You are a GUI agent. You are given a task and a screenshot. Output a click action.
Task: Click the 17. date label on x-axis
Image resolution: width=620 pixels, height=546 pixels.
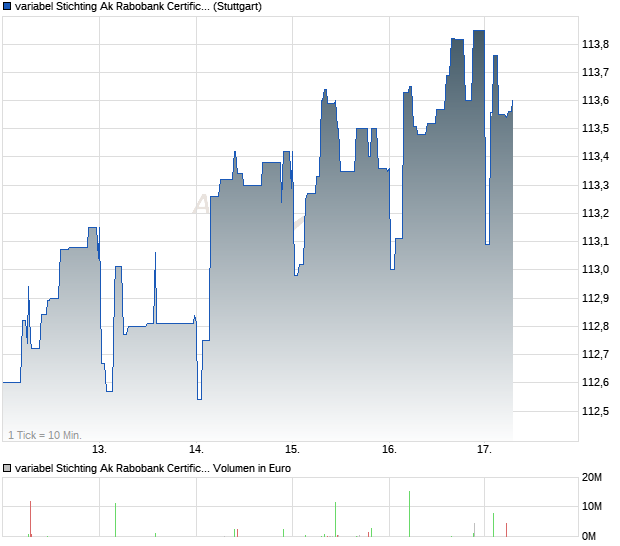[x=485, y=449]
